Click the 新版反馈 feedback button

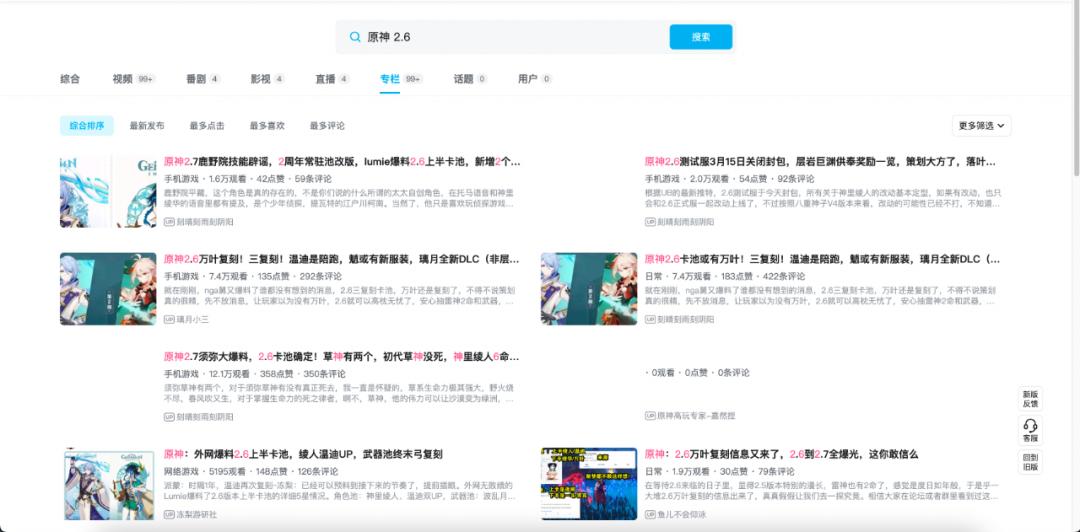click(x=1029, y=398)
